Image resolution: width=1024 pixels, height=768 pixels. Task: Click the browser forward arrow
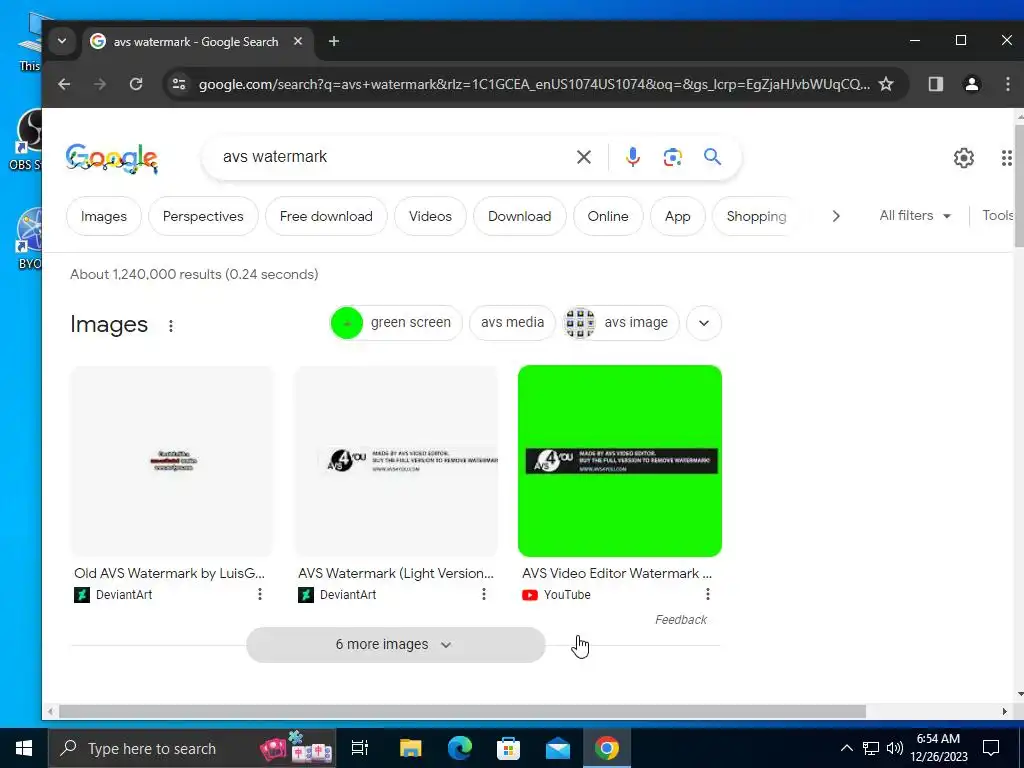pyautogui.click(x=100, y=84)
